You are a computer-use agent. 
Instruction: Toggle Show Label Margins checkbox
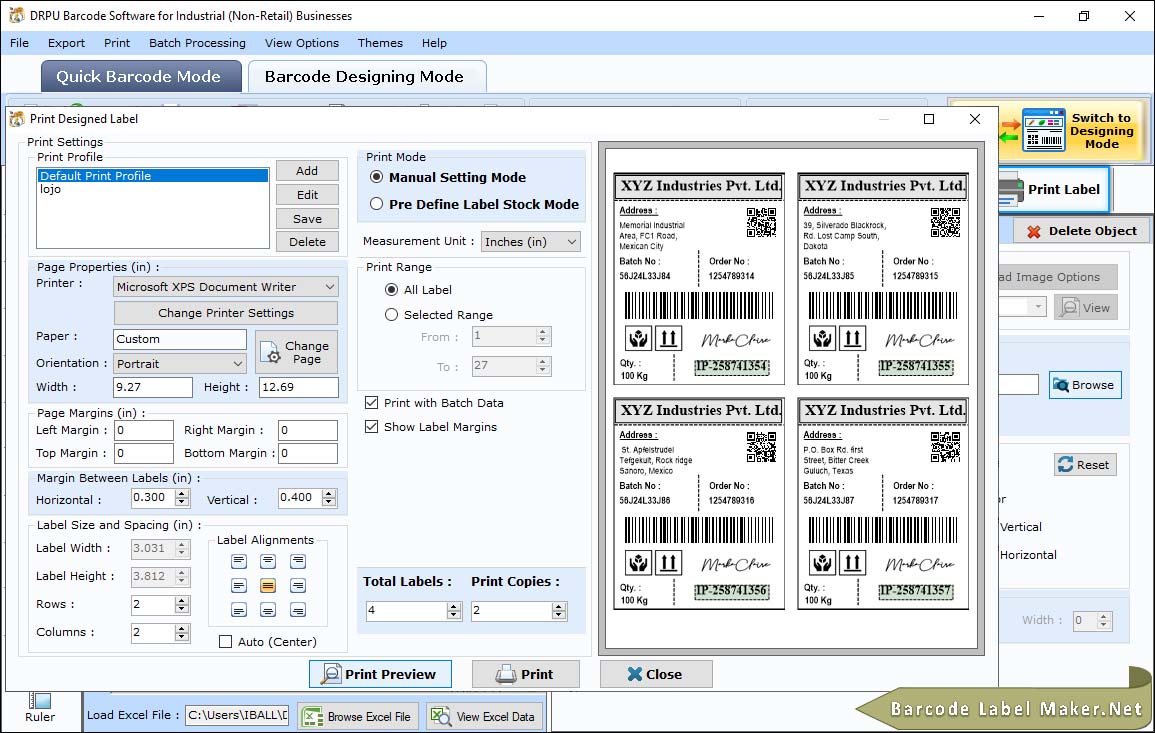point(372,427)
